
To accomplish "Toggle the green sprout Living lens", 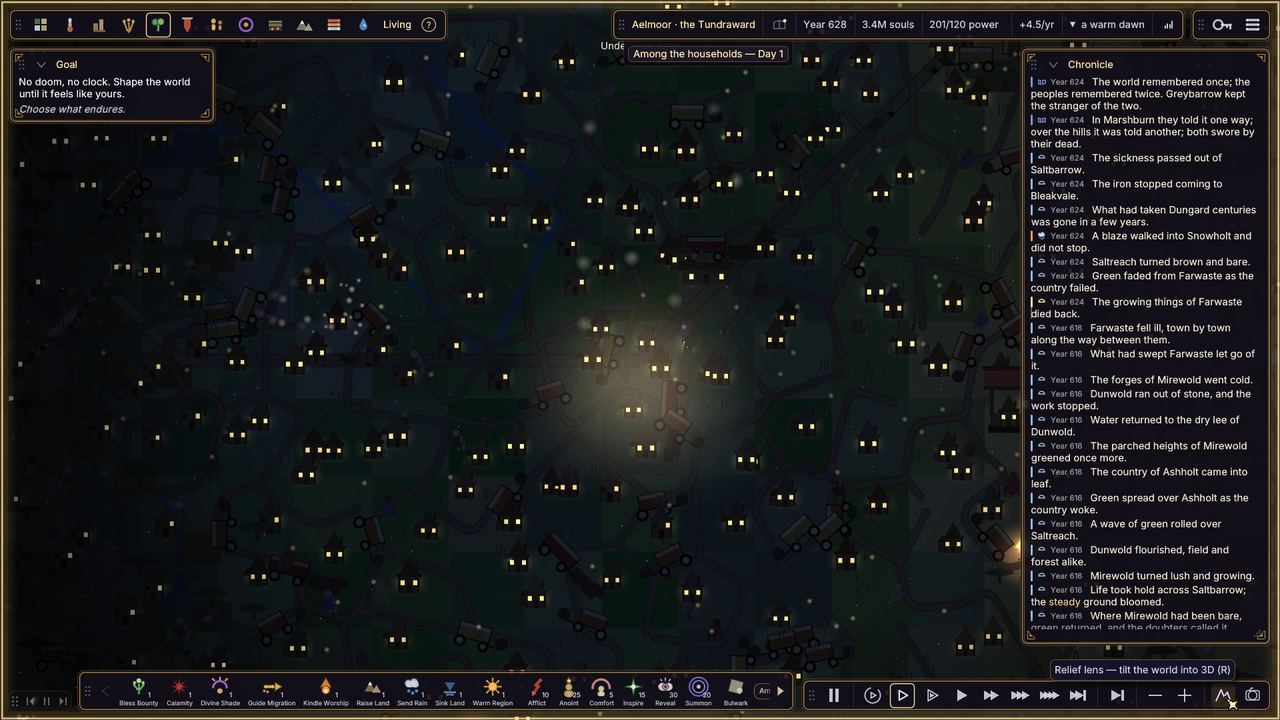I will [158, 25].
